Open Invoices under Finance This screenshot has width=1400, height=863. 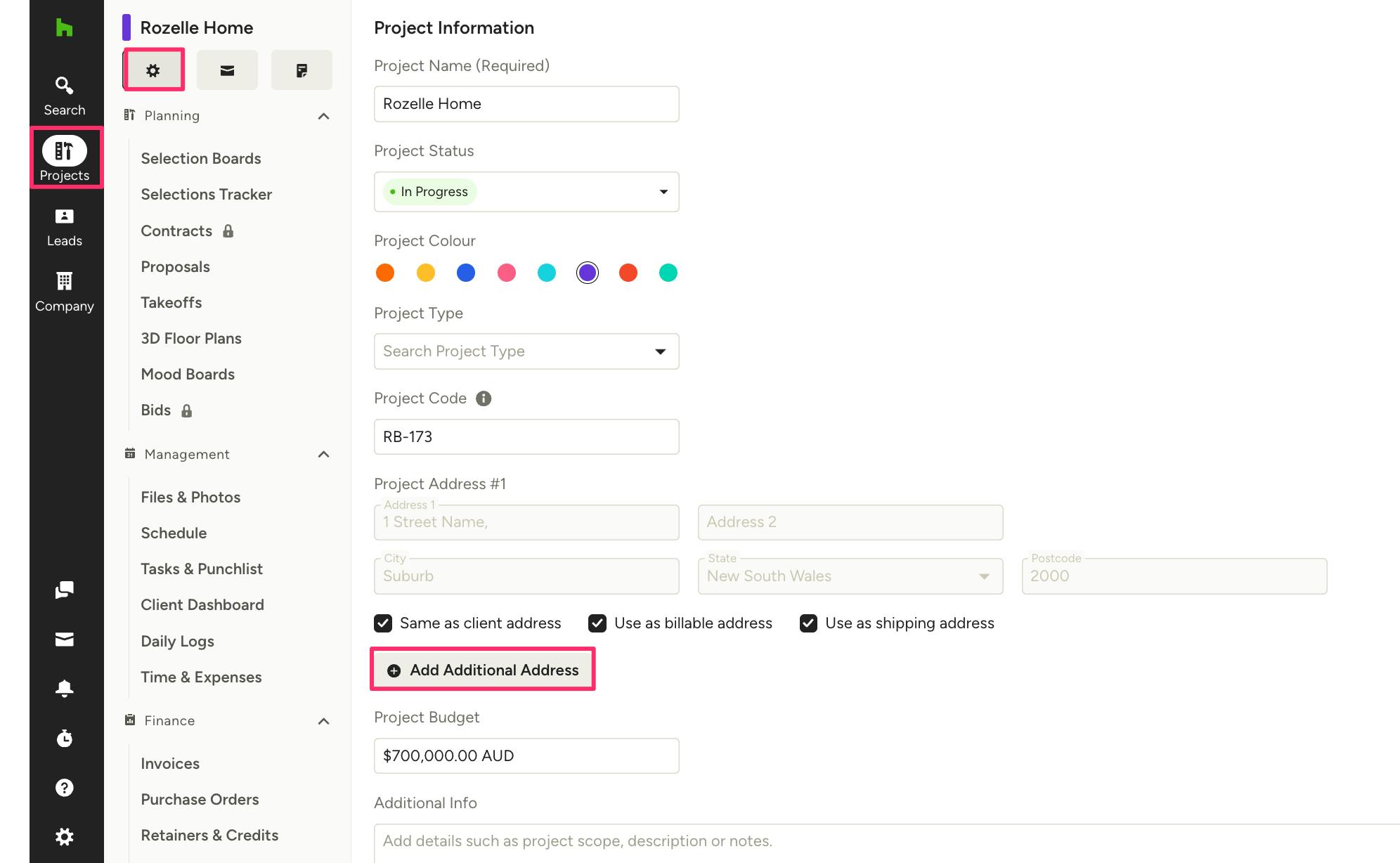(x=170, y=764)
